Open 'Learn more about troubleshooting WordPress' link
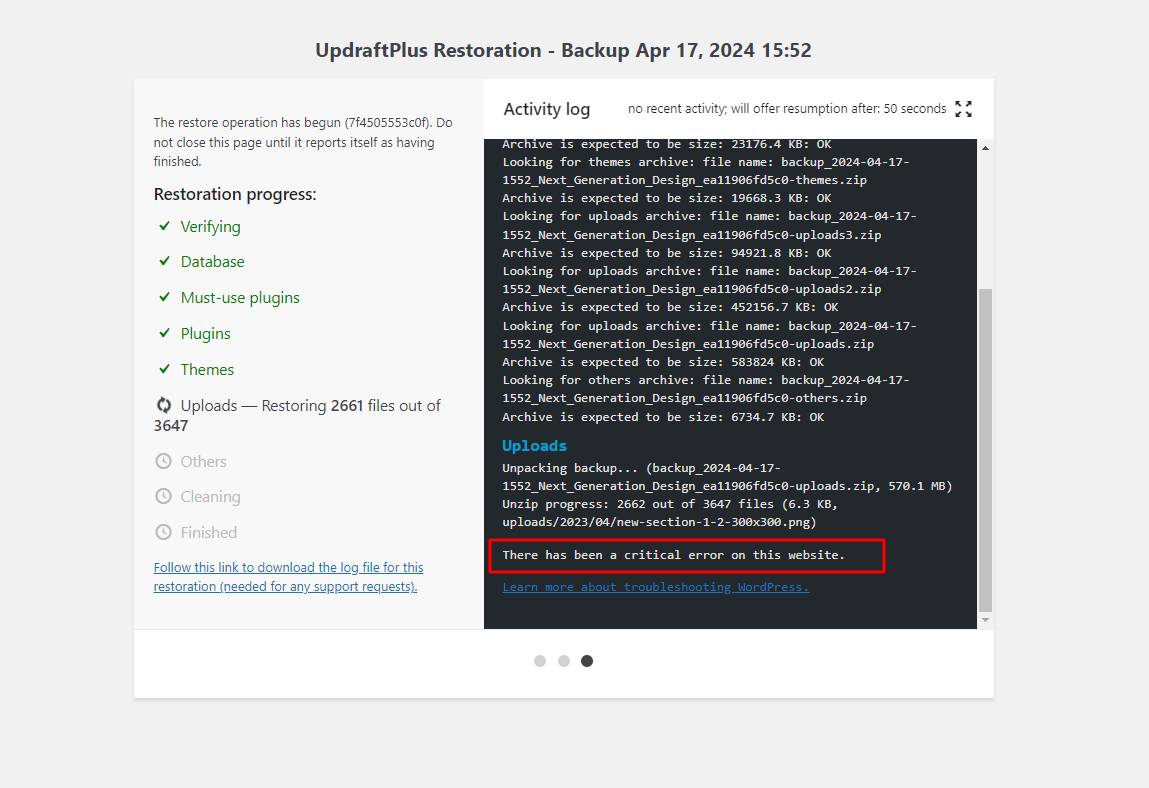The width and height of the screenshot is (1149, 788). (x=656, y=587)
